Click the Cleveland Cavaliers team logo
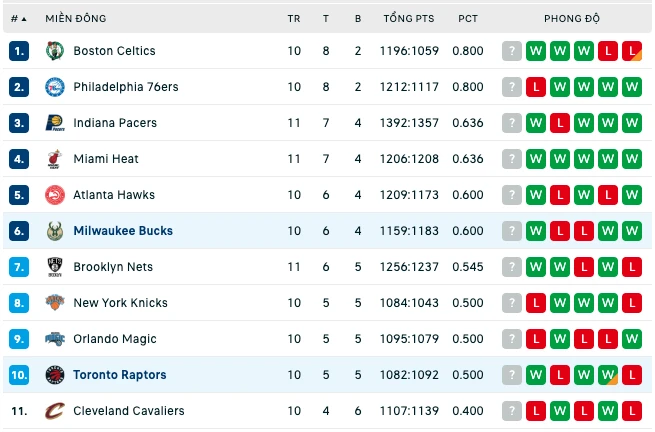Viewport: 655px width, 432px height. point(55,411)
